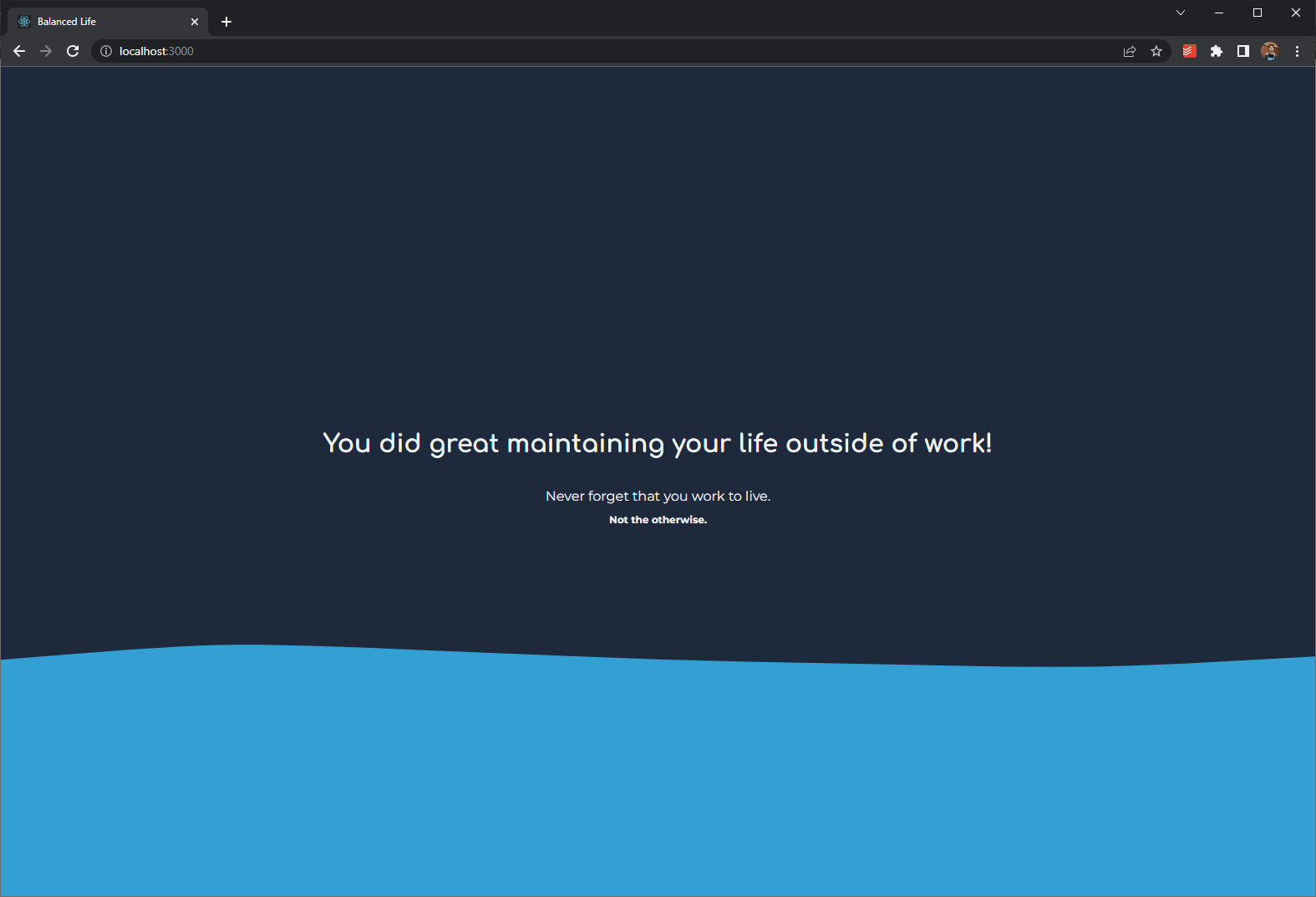The width and height of the screenshot is (1316, 897).
Task: Open the Todoist extension icon
Action: tap(1190, 51)
